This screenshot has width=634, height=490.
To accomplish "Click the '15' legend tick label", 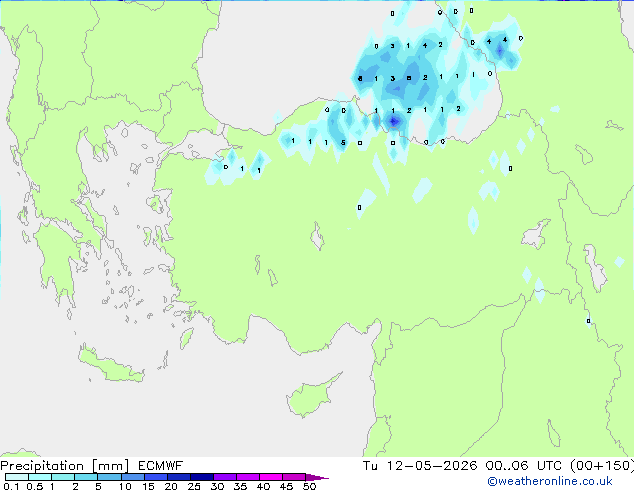I will 148,486.
